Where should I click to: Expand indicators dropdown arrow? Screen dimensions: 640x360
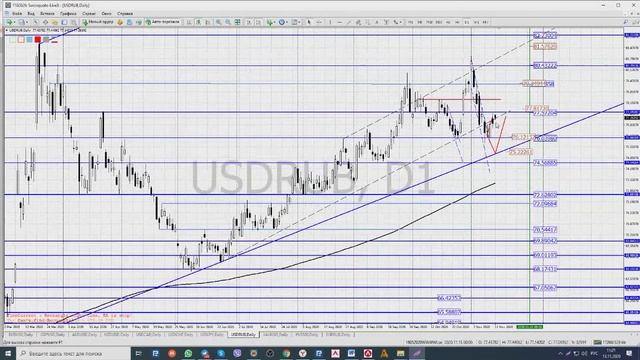[x=275, y=22]
